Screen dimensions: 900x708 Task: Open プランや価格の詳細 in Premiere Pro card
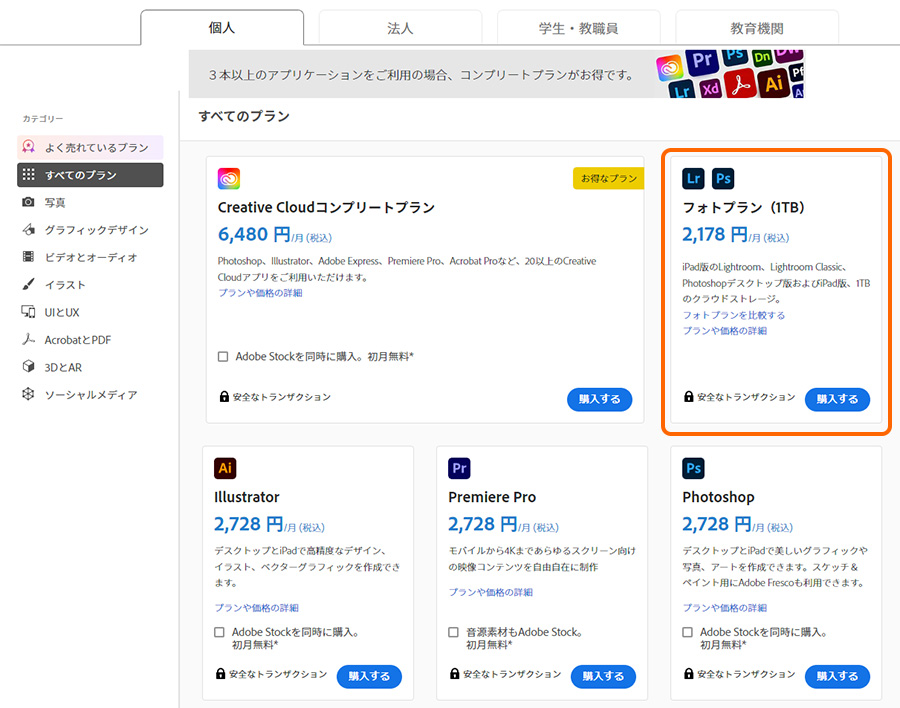[x=491, y=592]
